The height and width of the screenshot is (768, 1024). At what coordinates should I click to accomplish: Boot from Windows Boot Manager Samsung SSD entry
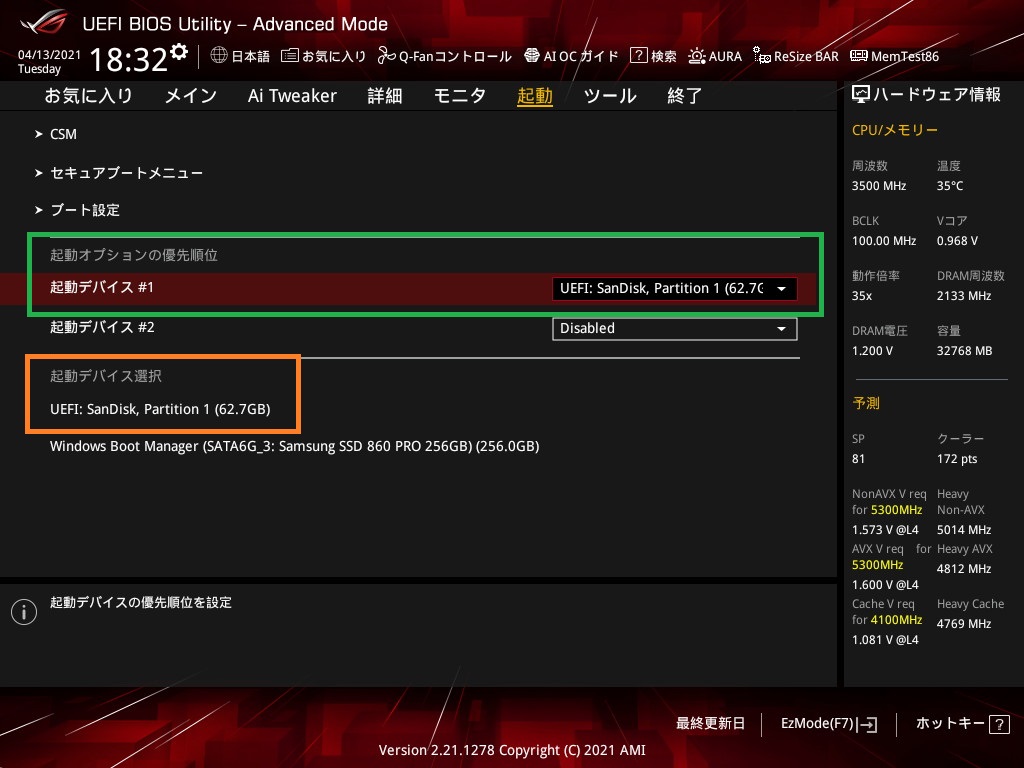[x=295, y=447]
